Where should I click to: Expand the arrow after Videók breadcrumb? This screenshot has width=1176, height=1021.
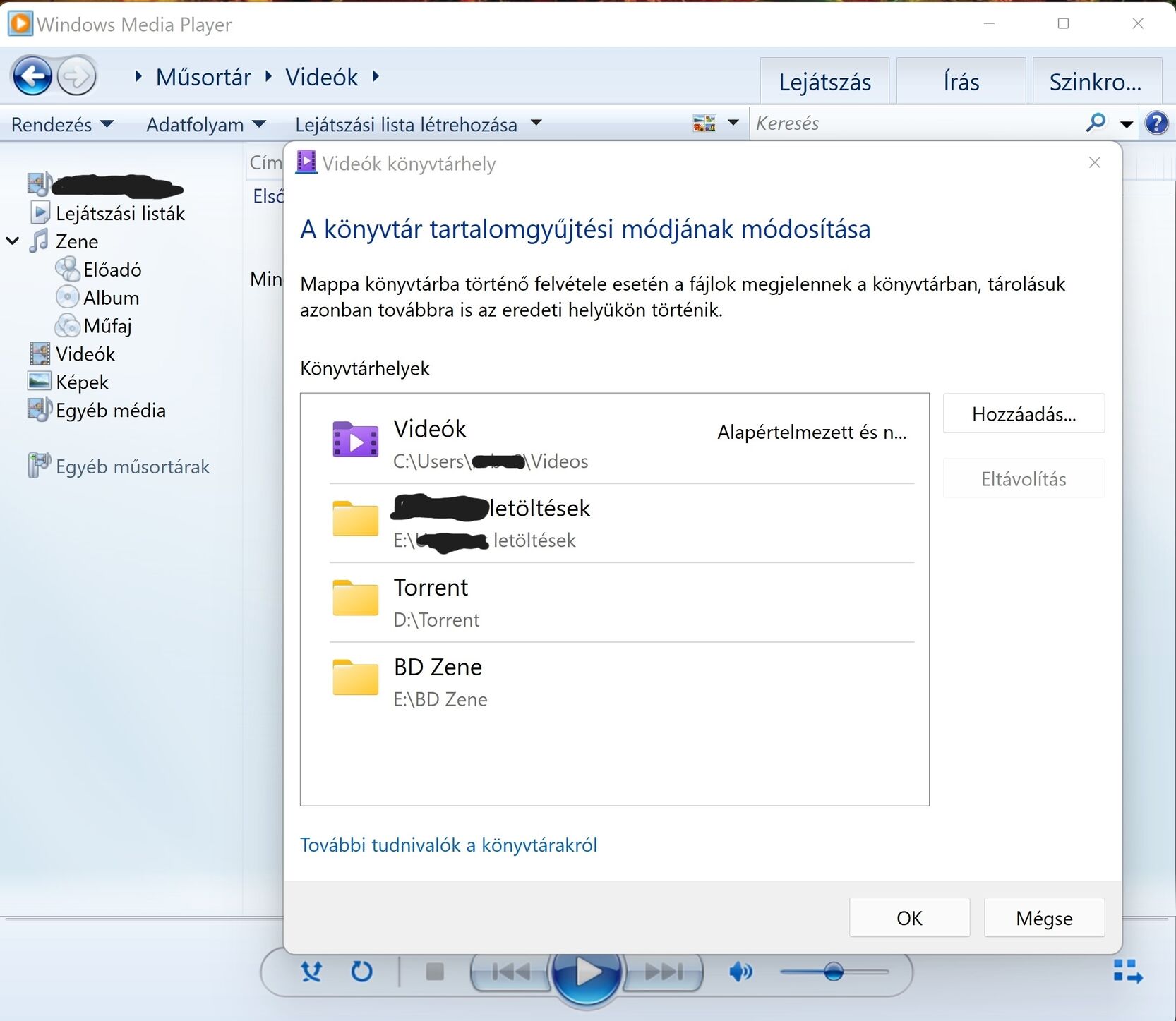(x=376, y=76)
